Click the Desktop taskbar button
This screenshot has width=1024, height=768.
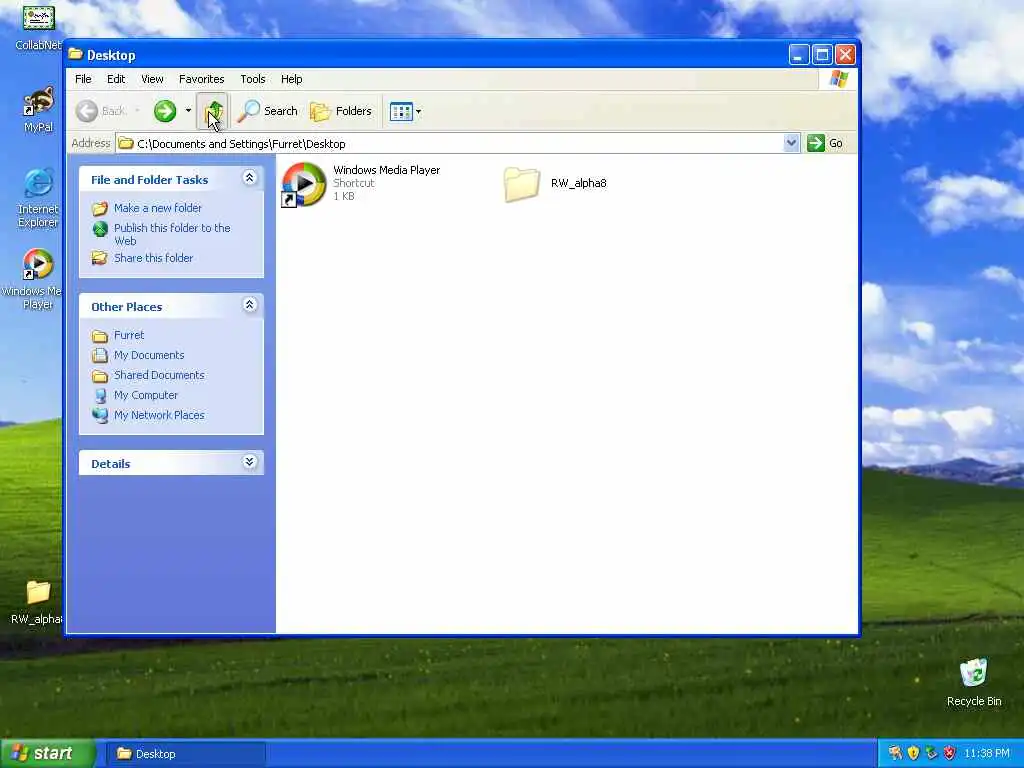click(x=185, y=754)
